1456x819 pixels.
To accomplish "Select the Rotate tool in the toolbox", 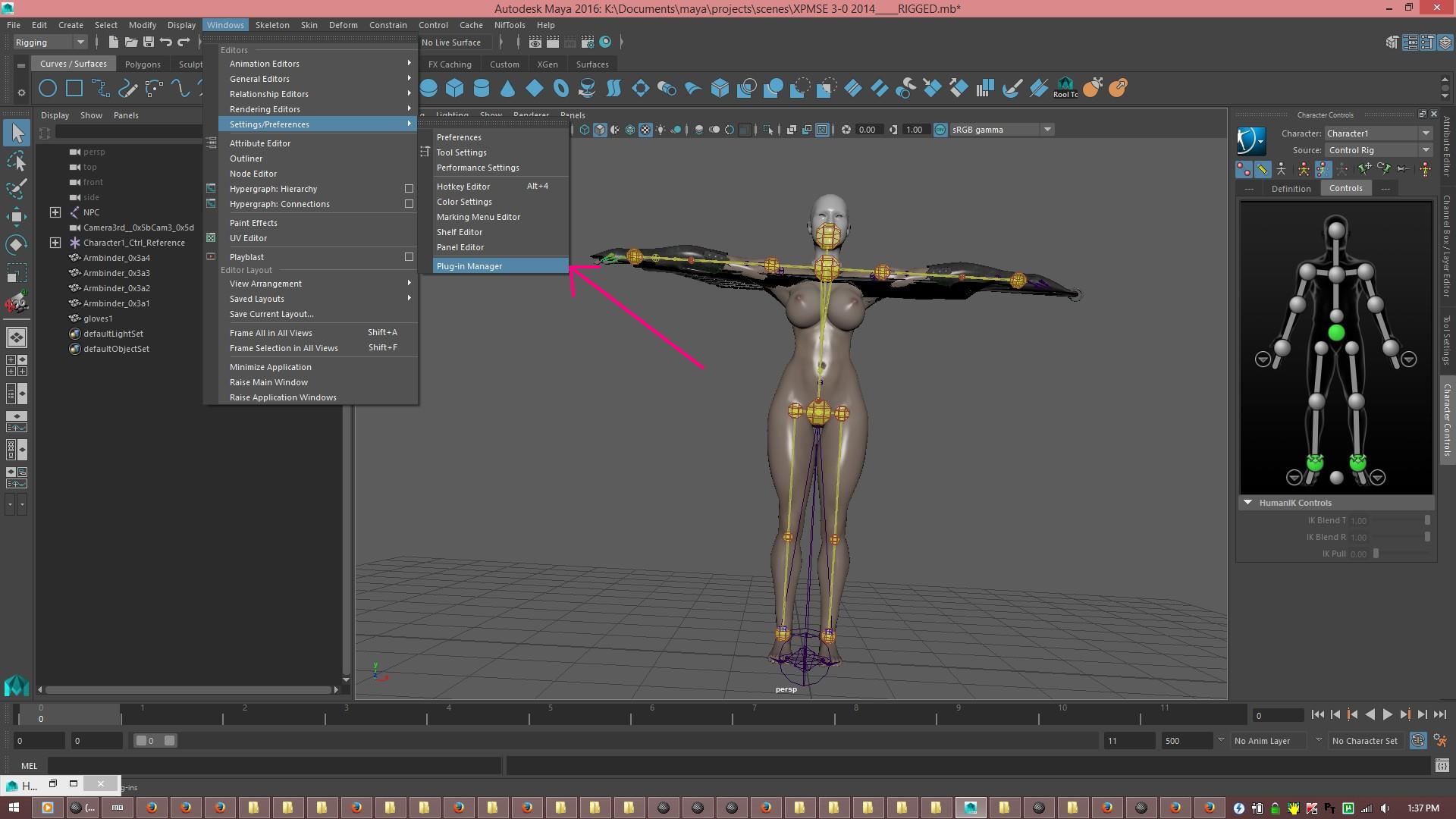I will 17,244.
